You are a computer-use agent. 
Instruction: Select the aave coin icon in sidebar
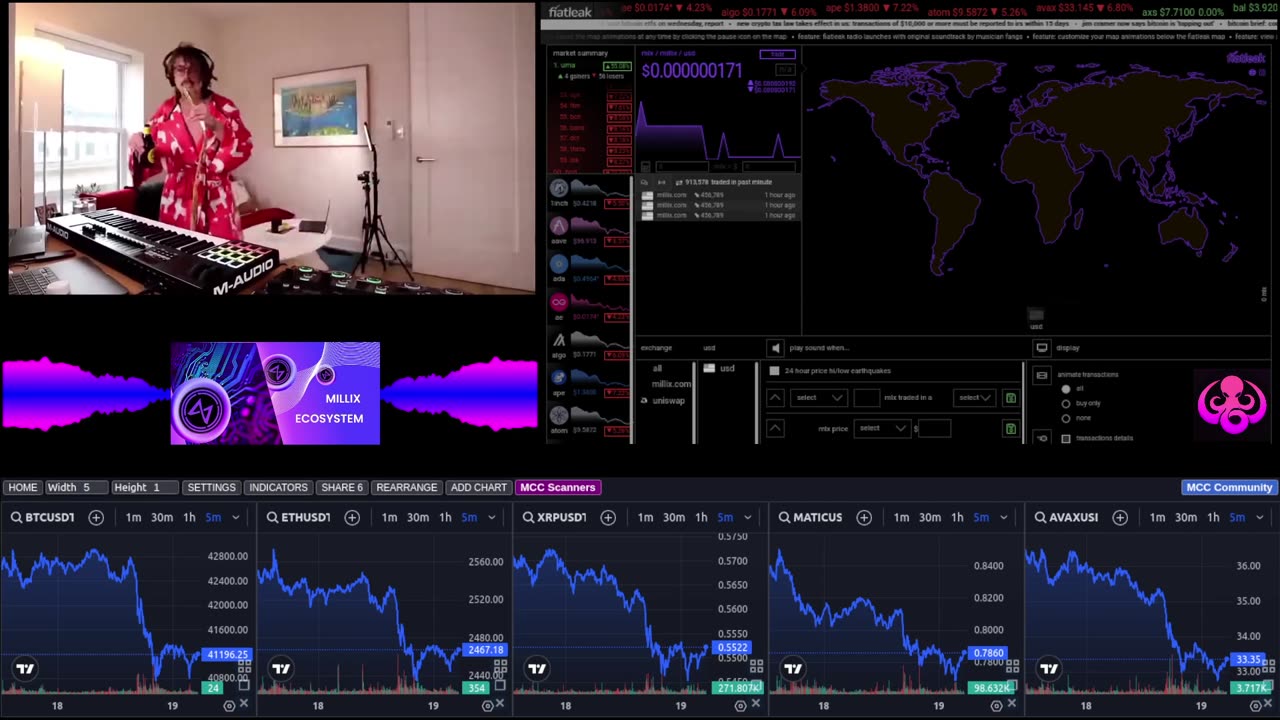(559, 227)
